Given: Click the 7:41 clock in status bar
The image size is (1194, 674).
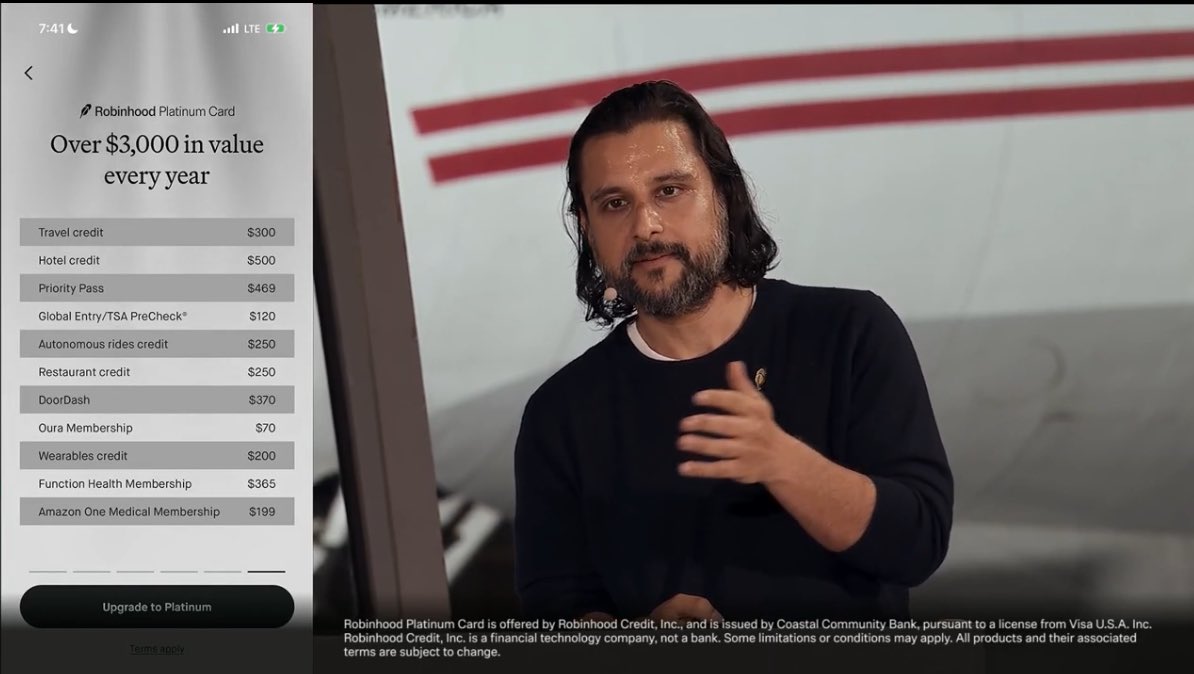Looking at the screenshot, I should pos(52,29).
